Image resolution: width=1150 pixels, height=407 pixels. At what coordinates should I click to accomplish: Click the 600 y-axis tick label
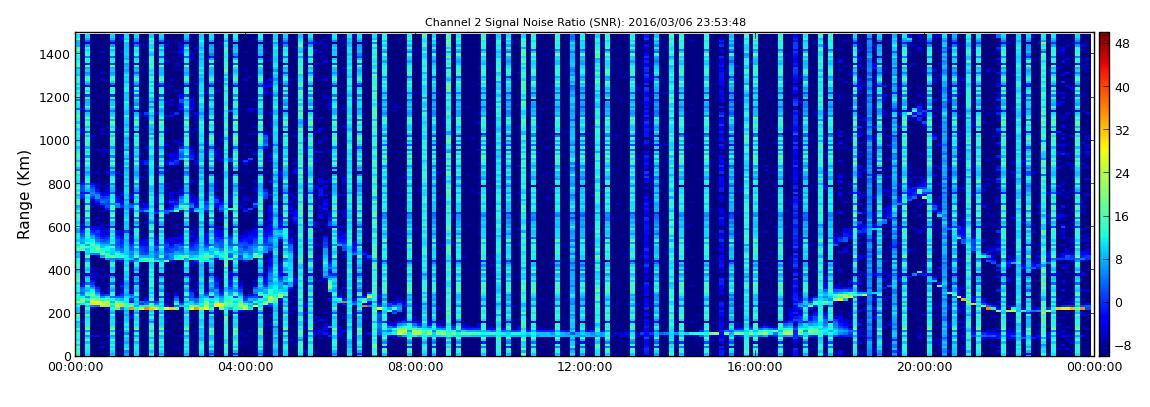click(60, 227)
